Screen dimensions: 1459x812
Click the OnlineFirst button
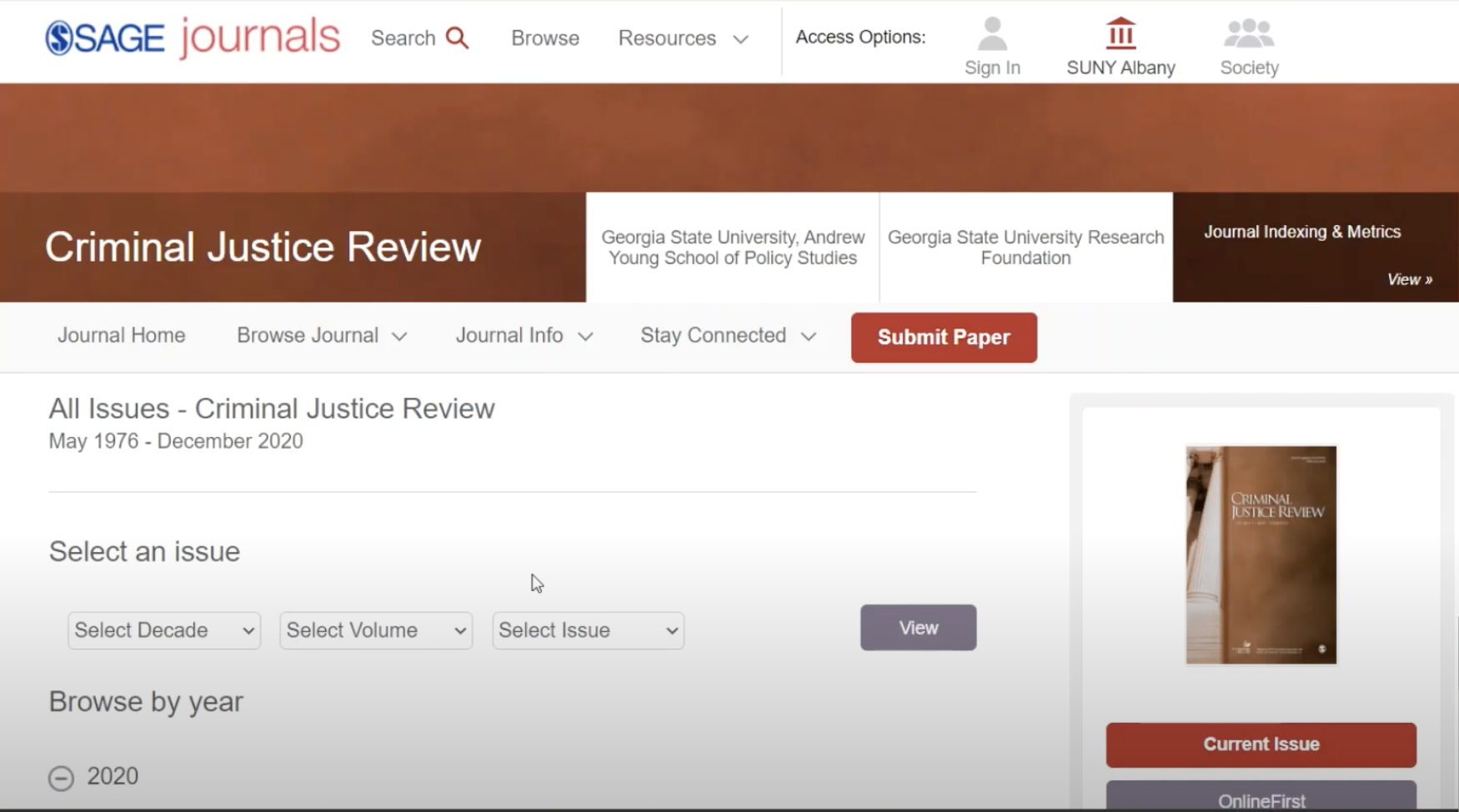coord(1261,797)
